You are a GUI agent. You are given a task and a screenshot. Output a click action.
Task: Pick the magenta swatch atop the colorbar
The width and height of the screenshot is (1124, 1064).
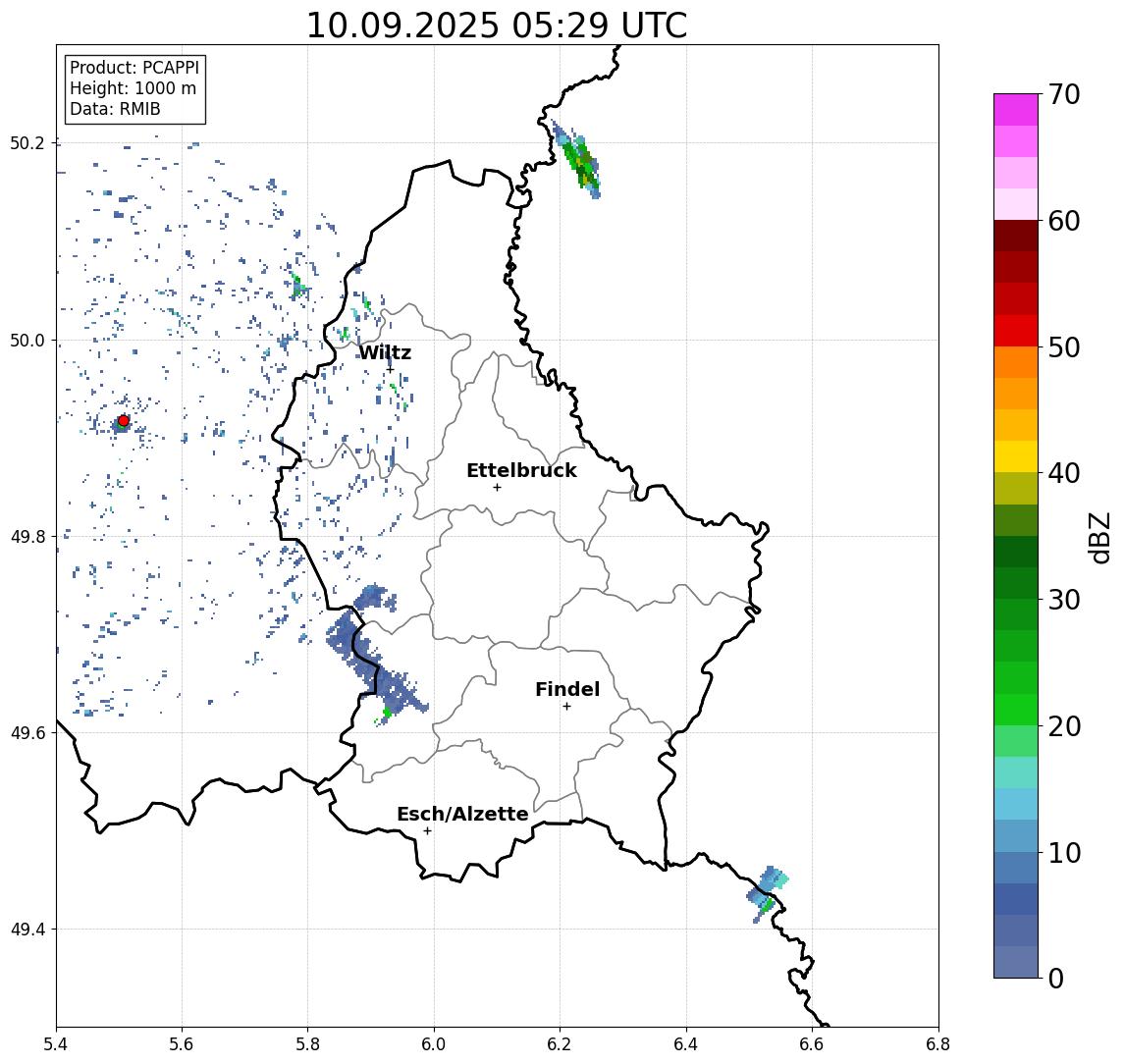point(1016,110)
